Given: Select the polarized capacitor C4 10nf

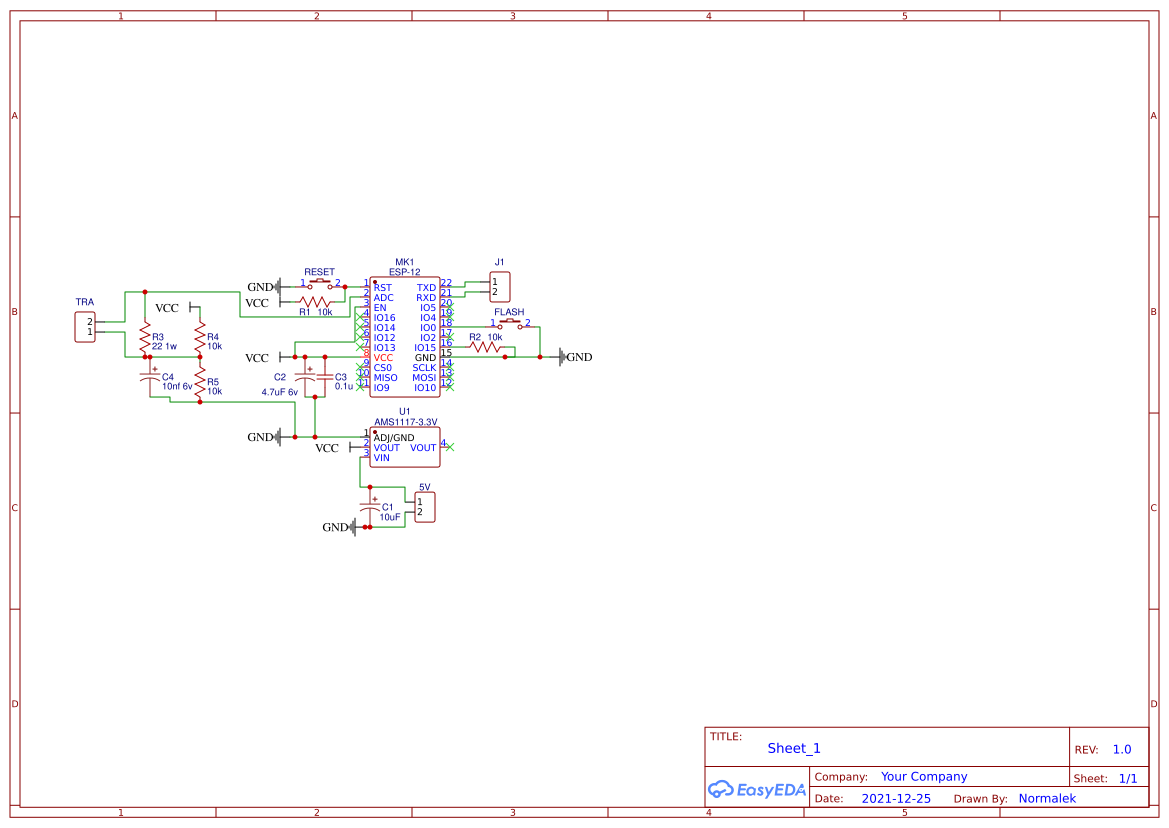Looking at the screenshot, I should 152,377.
